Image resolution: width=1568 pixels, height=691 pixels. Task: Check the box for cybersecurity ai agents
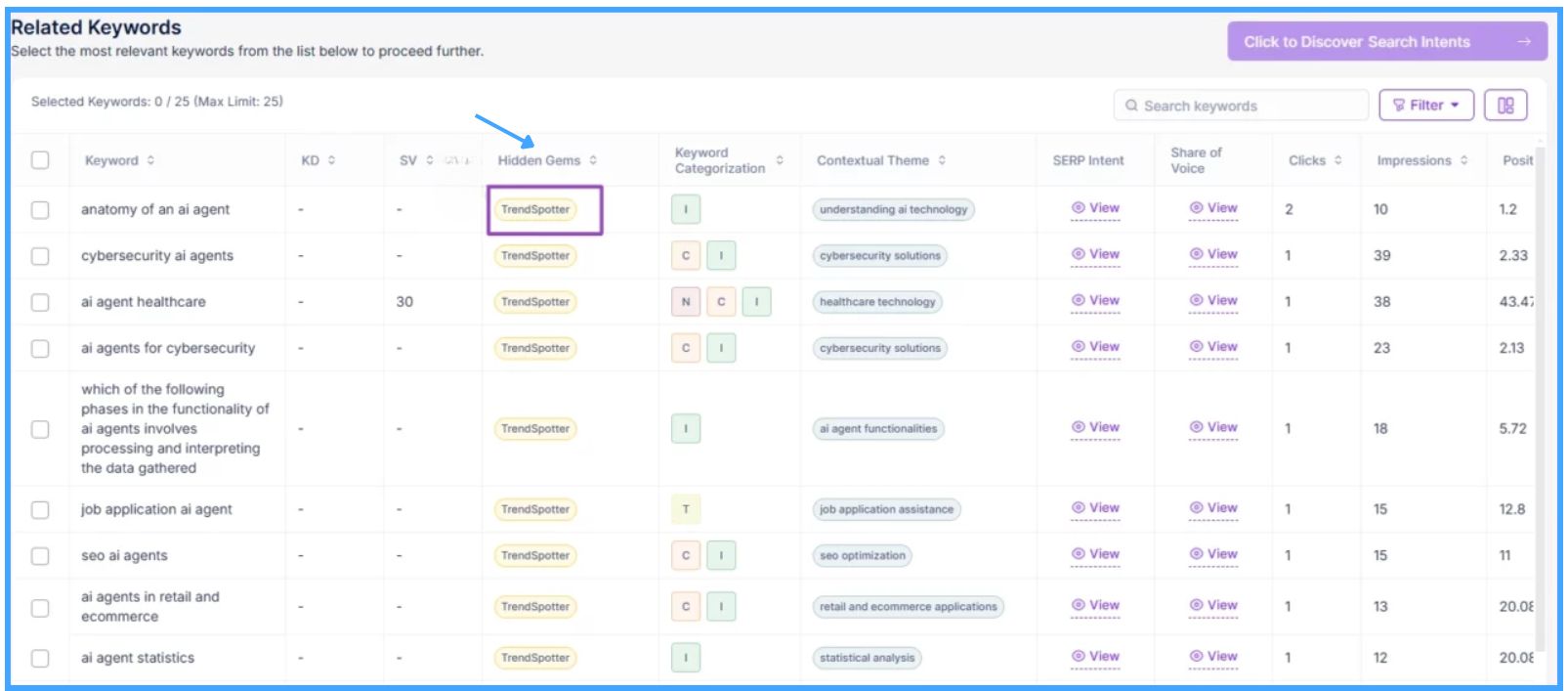pyautogui.click(x=40, y=256)
